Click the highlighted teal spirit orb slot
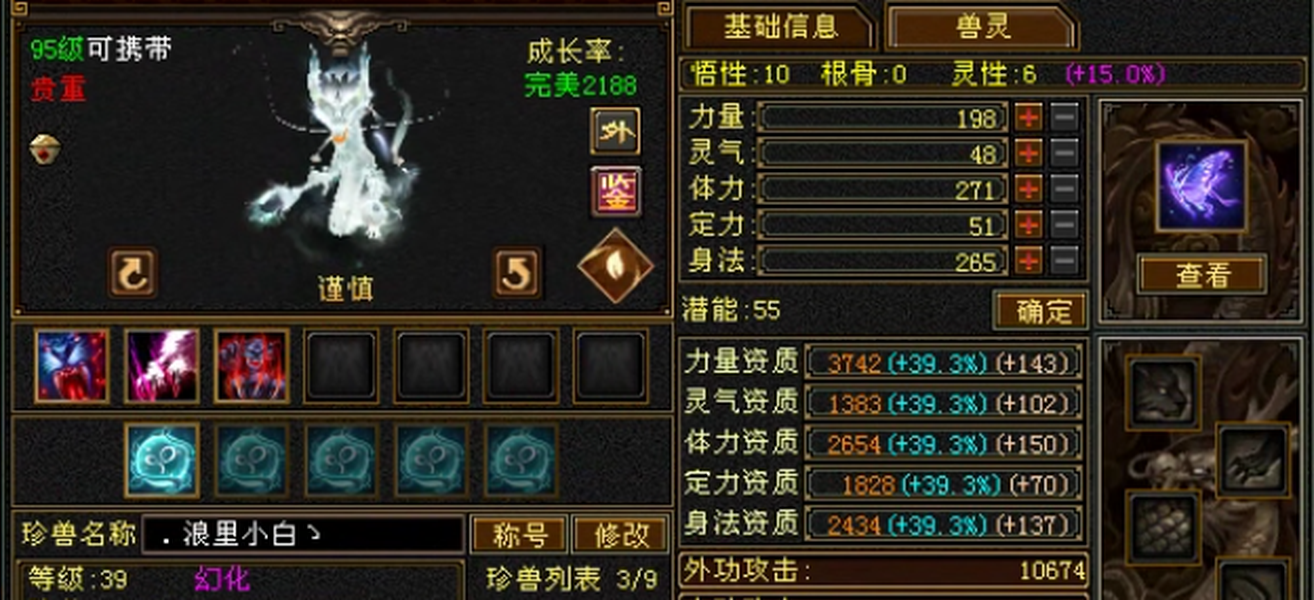 click(162, 460)
